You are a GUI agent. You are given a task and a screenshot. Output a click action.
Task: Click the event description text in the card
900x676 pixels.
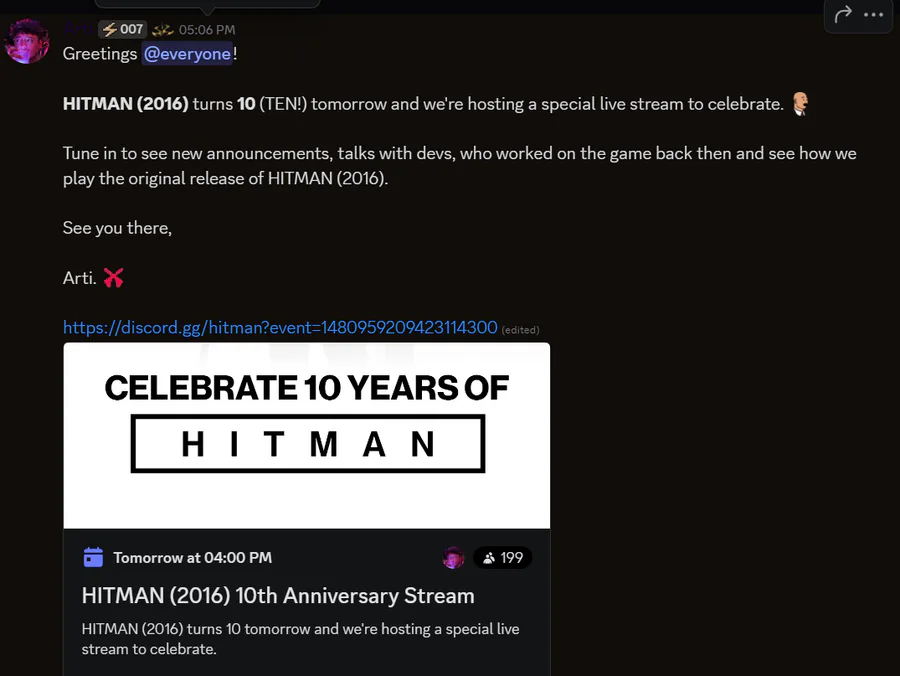click(300, 639)
